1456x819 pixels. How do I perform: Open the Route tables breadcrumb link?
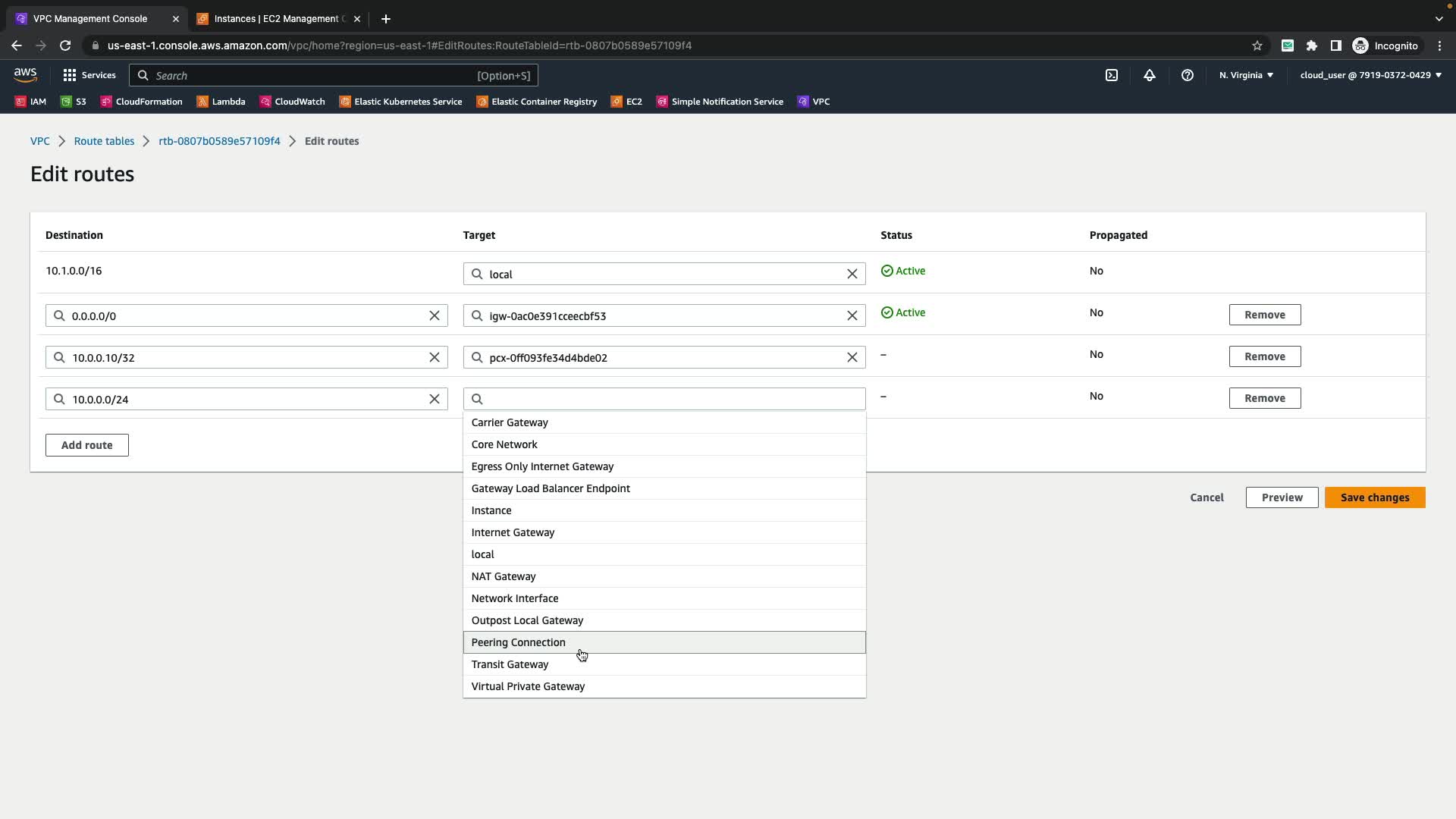(x=104, y=141)
